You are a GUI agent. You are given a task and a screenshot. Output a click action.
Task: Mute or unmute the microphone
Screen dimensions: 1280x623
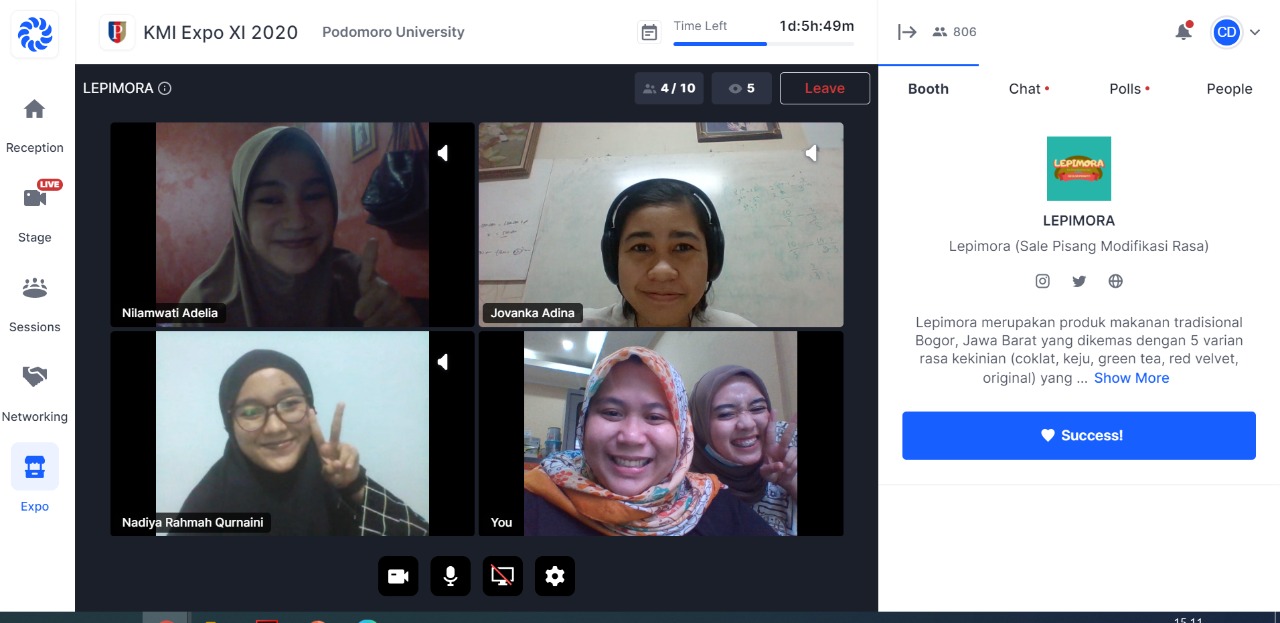(x=450, y=576)
